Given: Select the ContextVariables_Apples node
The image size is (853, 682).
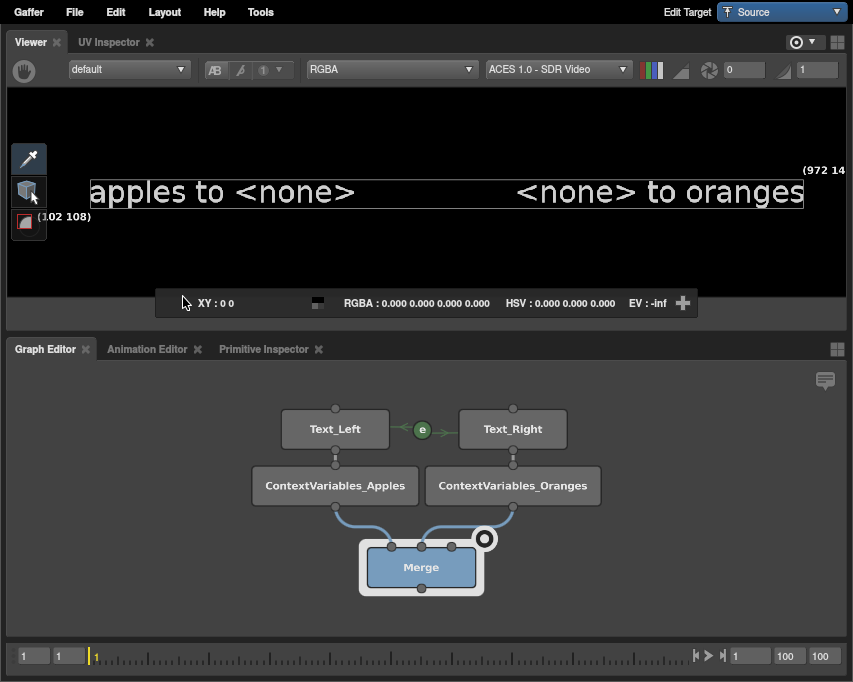Looking at the screenshot, I should click(x=335, y=486).
